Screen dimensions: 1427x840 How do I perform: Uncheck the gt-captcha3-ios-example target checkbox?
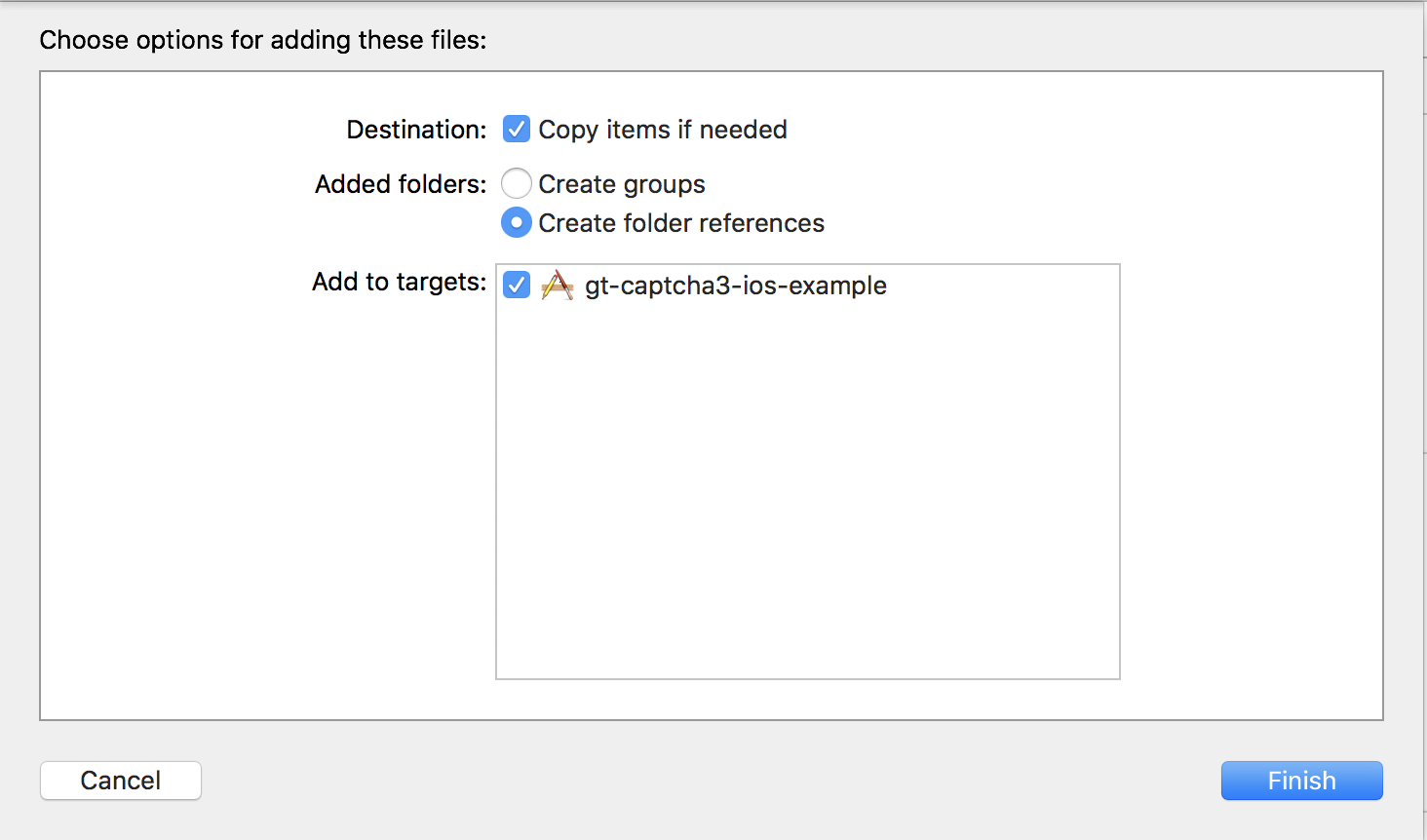pos(517,286)
